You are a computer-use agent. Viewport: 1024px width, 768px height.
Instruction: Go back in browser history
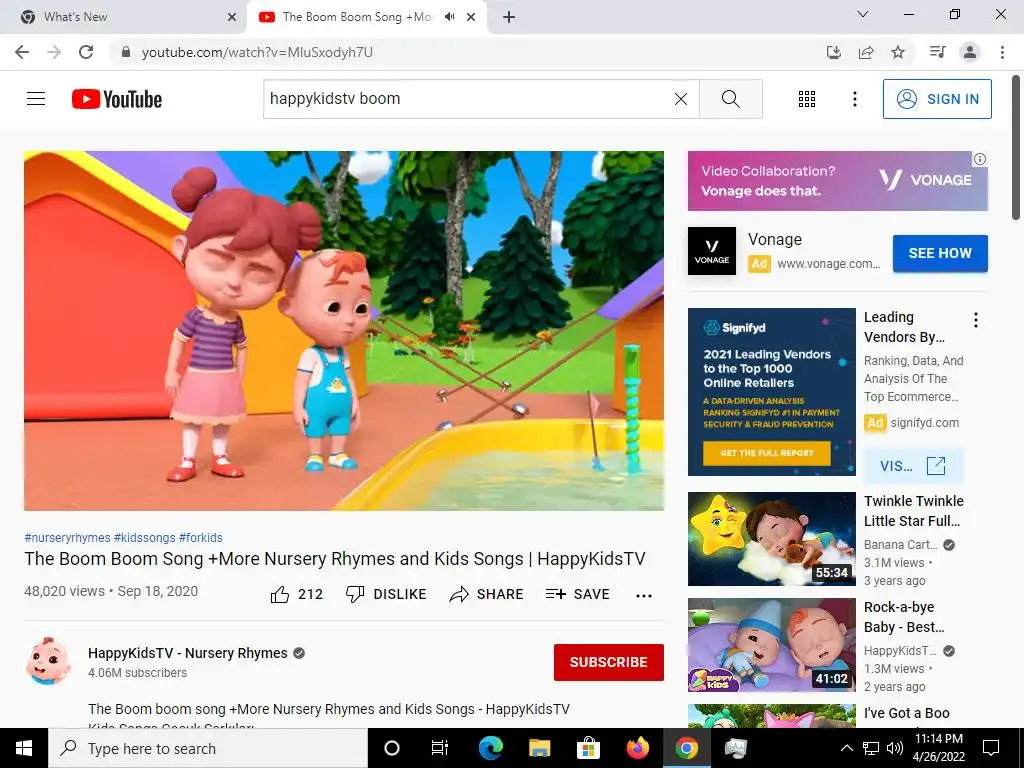22,52
